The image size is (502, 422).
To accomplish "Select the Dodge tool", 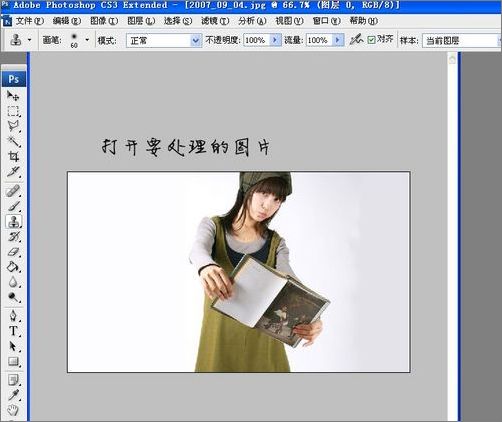I will pyautogui.click(x=13, y=297).
